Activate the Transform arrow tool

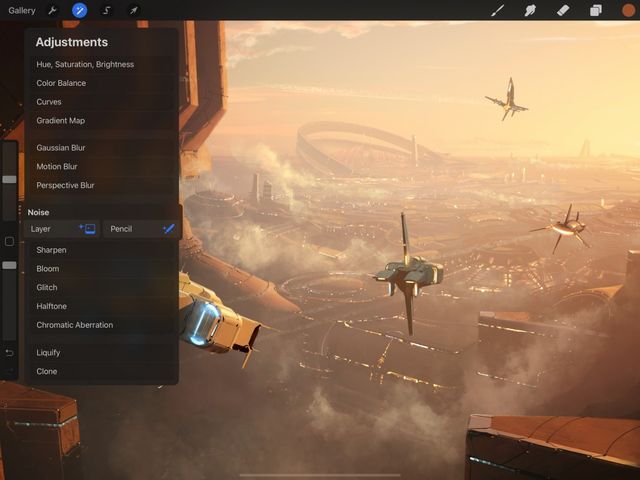pos(133,11)
